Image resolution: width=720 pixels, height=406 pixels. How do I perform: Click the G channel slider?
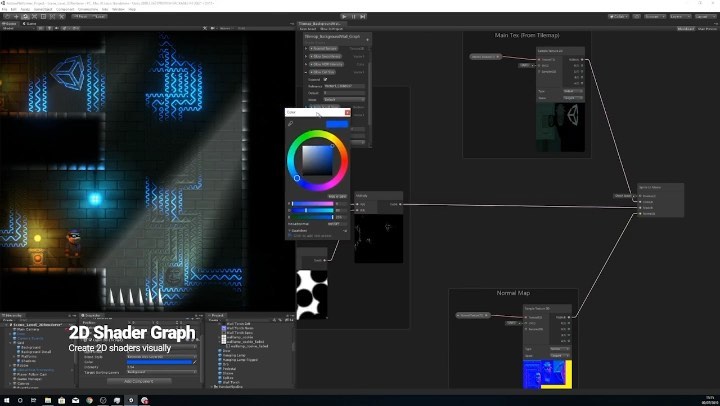coord(313,210)
